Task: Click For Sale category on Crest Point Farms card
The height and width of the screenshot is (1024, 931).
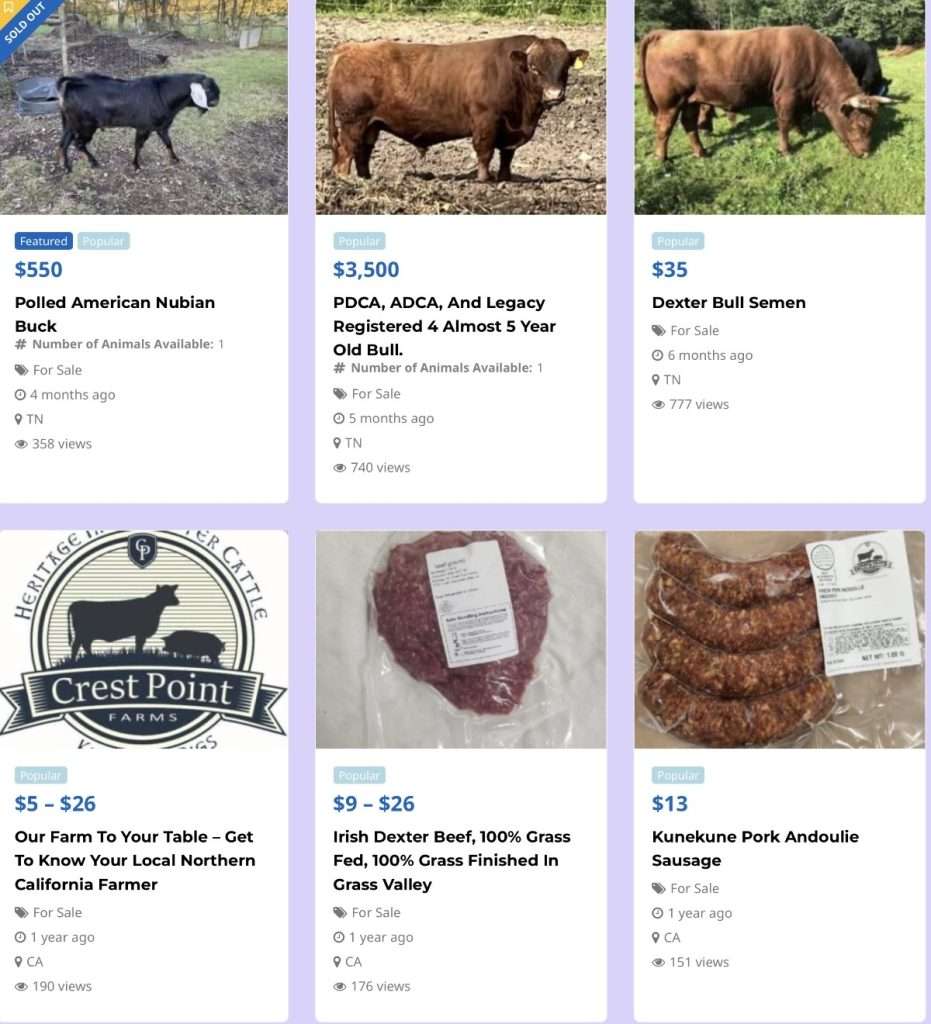Action: point(57,913)
